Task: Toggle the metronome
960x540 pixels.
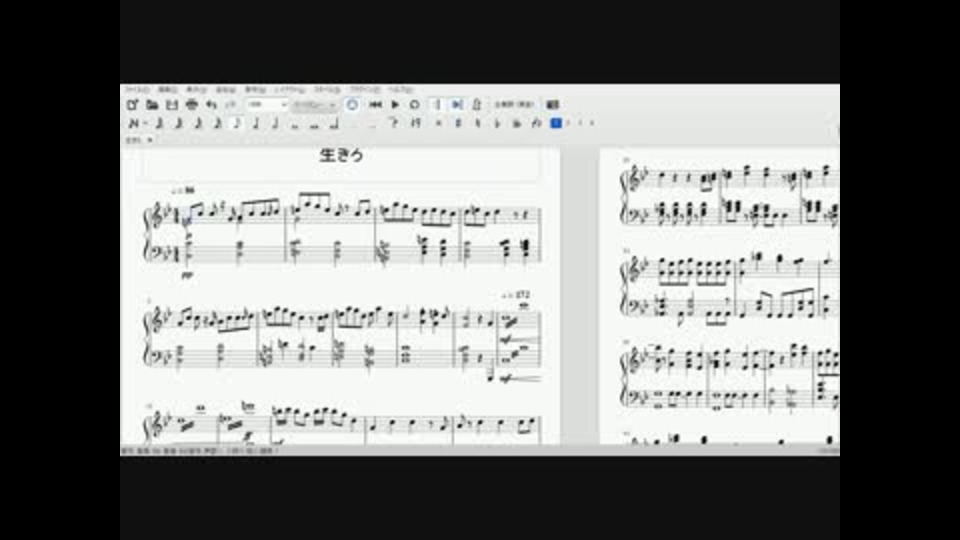Action: click(x=476, y=105)
